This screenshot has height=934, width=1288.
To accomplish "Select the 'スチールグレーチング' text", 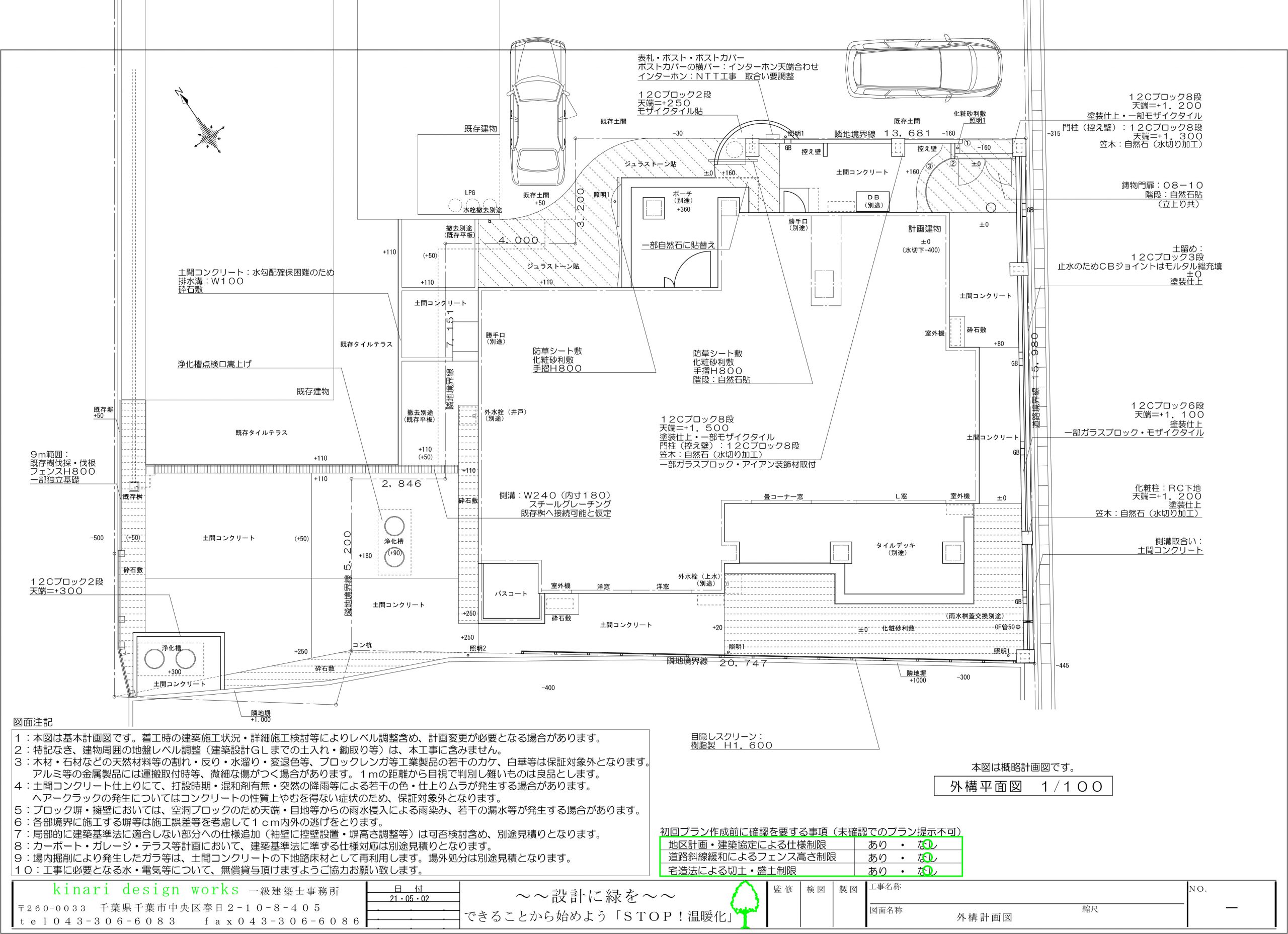I will 570,504.
